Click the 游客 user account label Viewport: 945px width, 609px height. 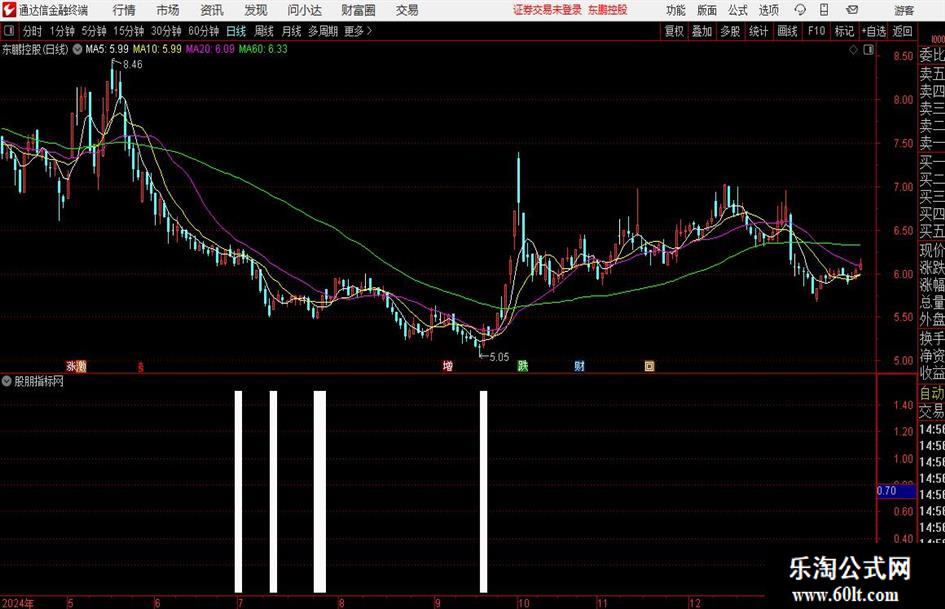(x=904, y=10)
